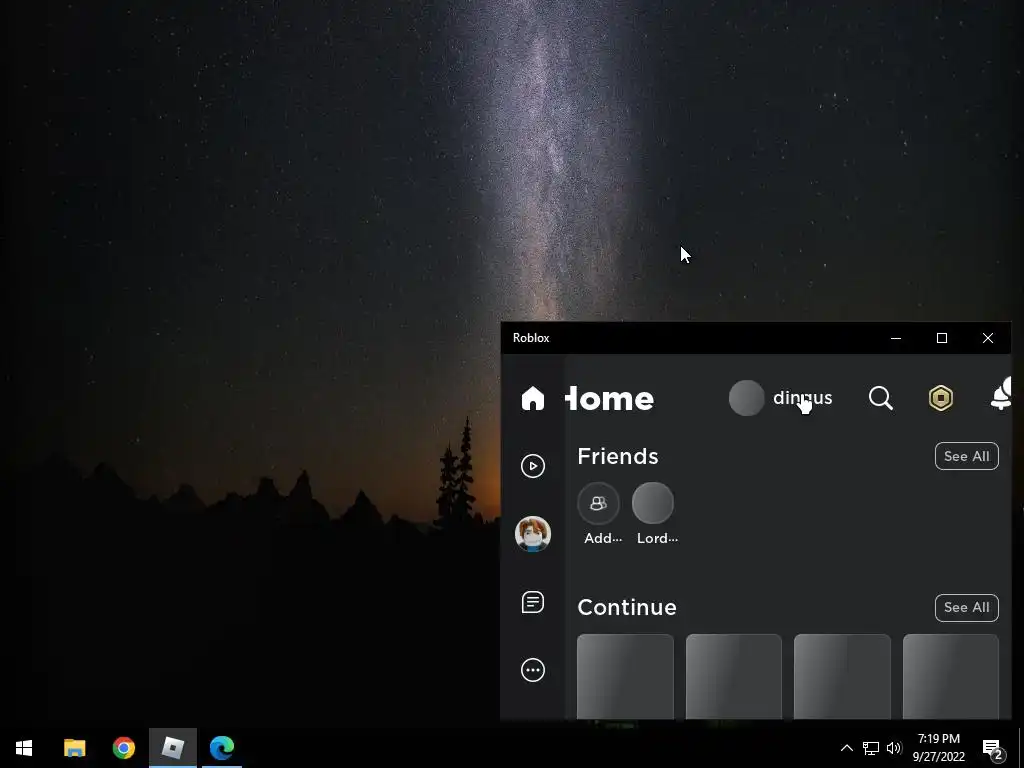Open the dingus profile avatar circle

point(746,398)
